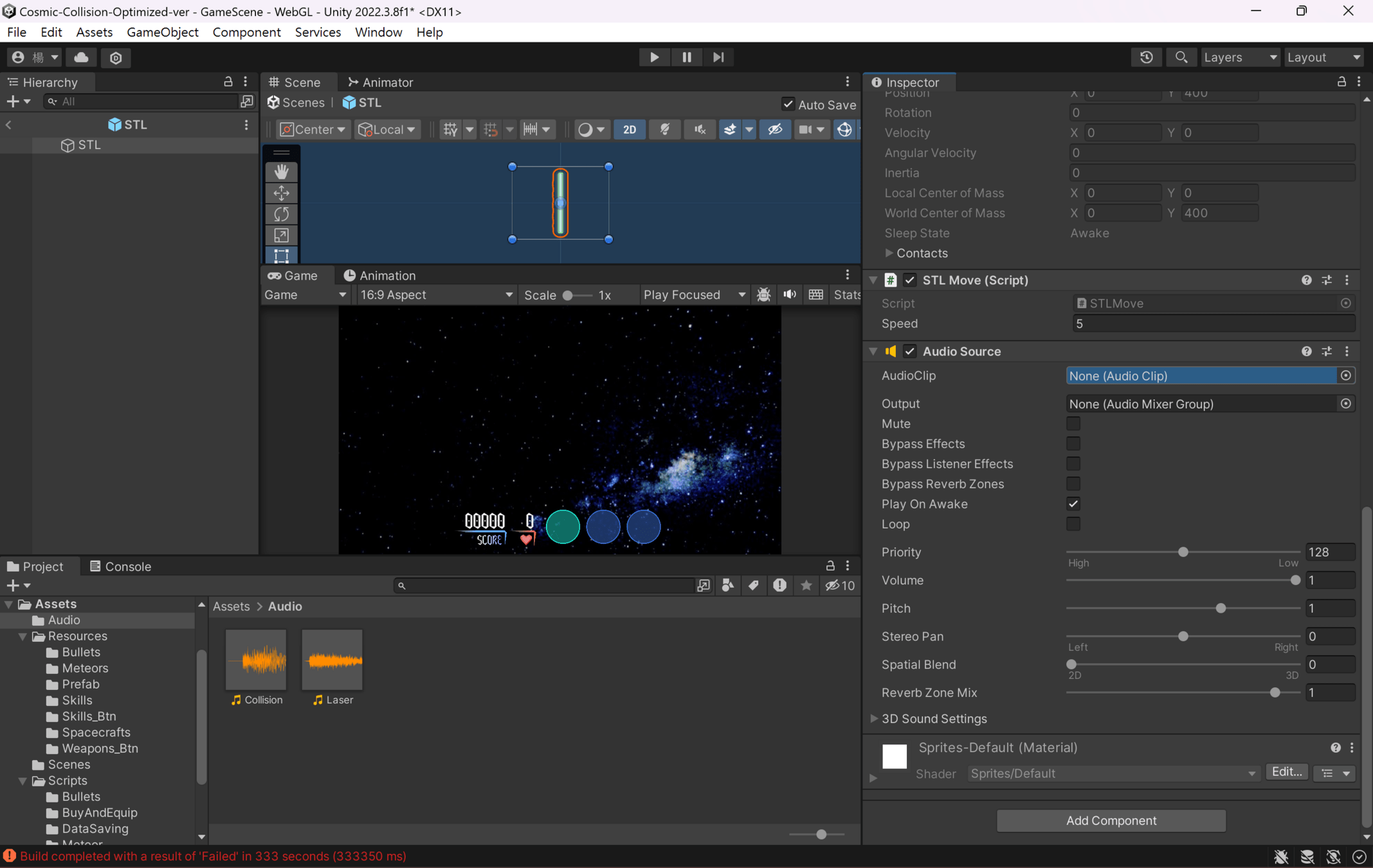
Task: Expand the 3D Sound Settings section
Action: 874,718
